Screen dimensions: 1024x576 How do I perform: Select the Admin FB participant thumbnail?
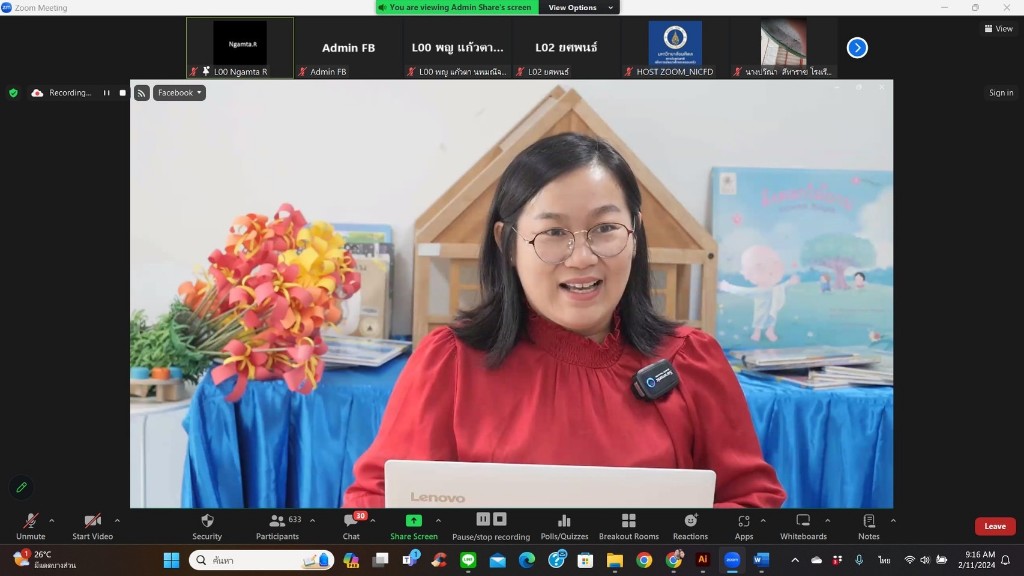pos(348,48)
